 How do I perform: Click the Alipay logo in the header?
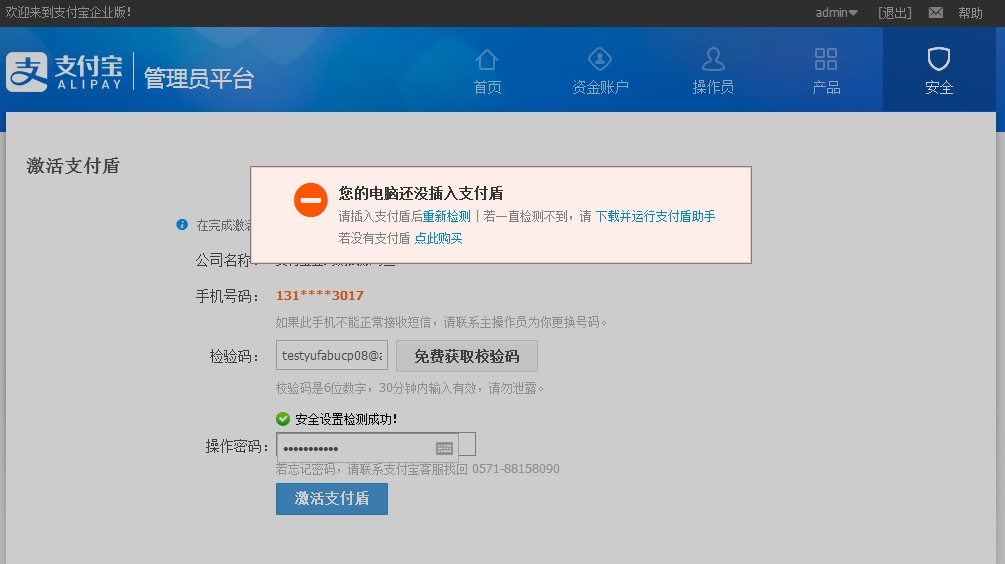click(65, 72)
